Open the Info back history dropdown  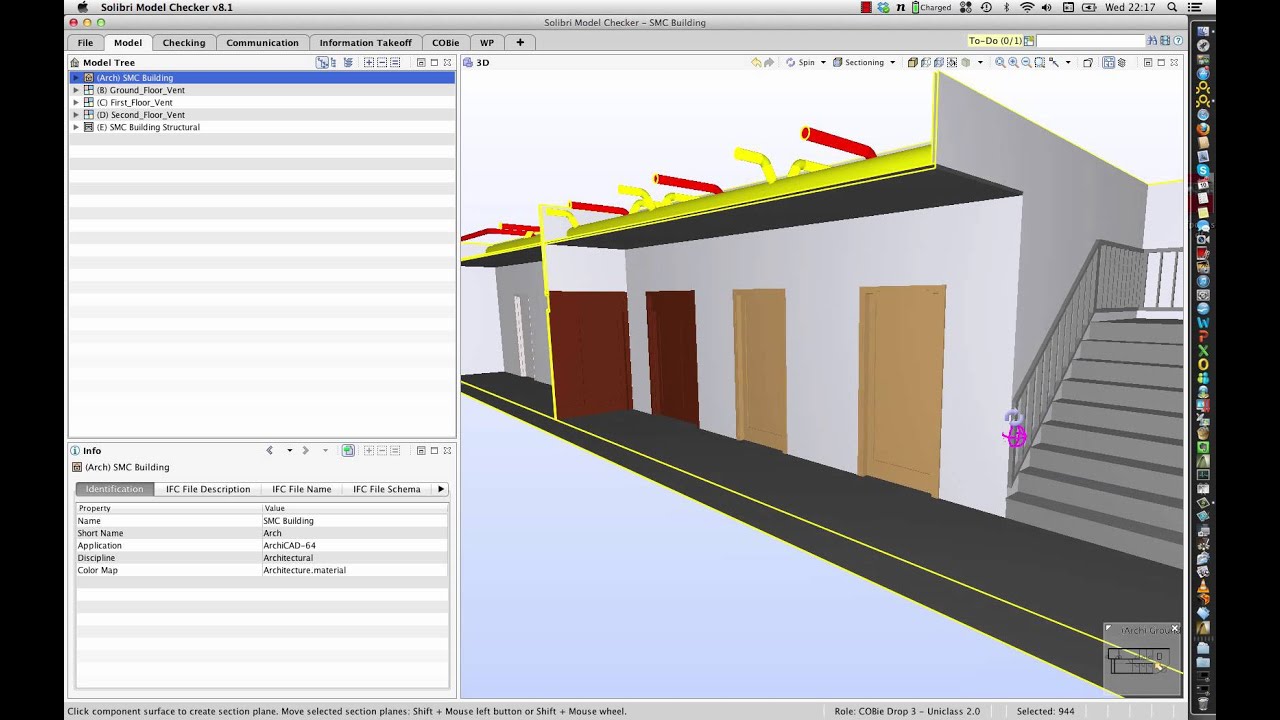tap(290, 450)
